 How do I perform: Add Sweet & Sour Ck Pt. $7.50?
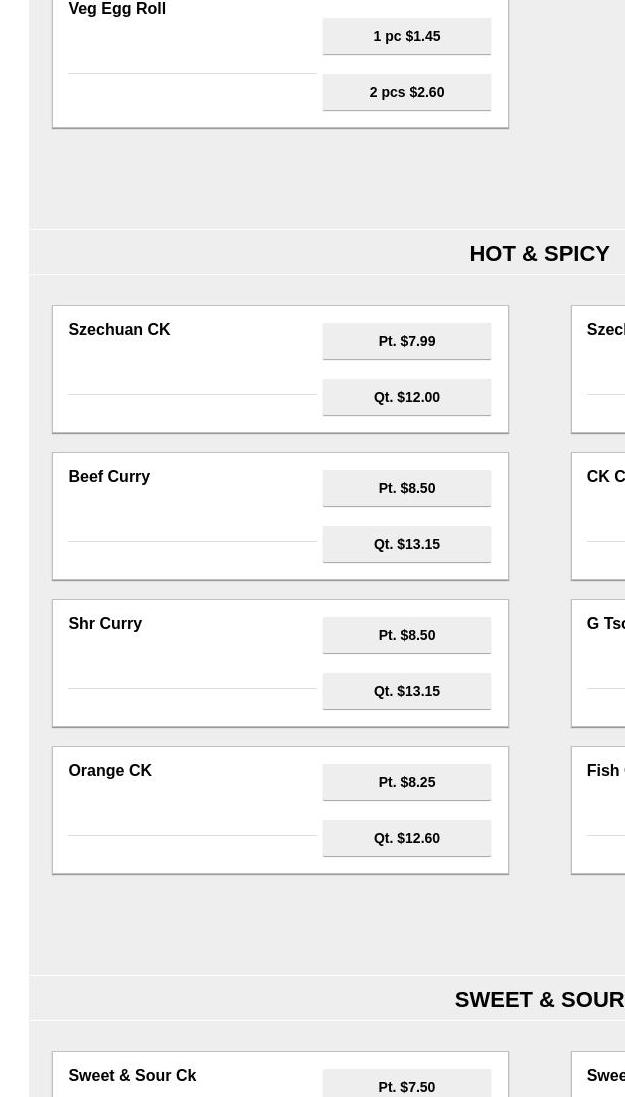[406, 1086]
